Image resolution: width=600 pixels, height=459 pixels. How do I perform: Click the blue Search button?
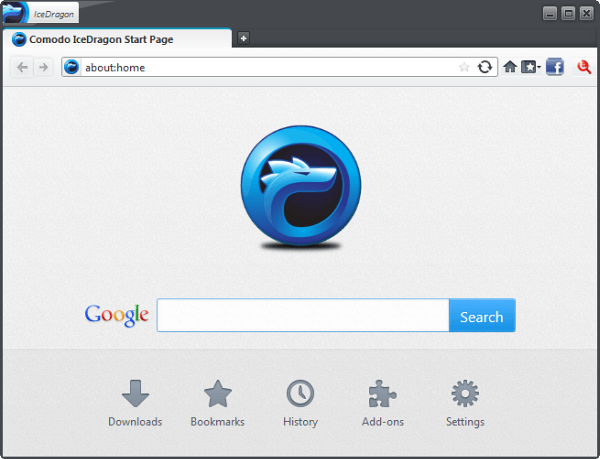tap(482, 315)
